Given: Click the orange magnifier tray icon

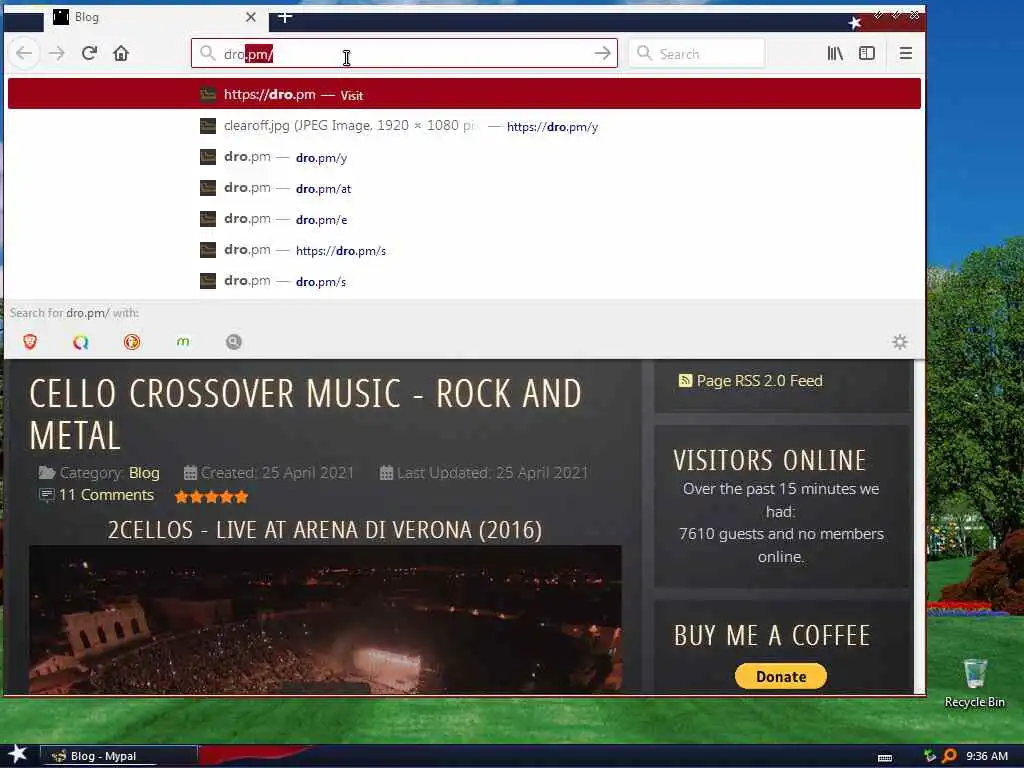Looking at the screenshot, I should click(950, 756).
